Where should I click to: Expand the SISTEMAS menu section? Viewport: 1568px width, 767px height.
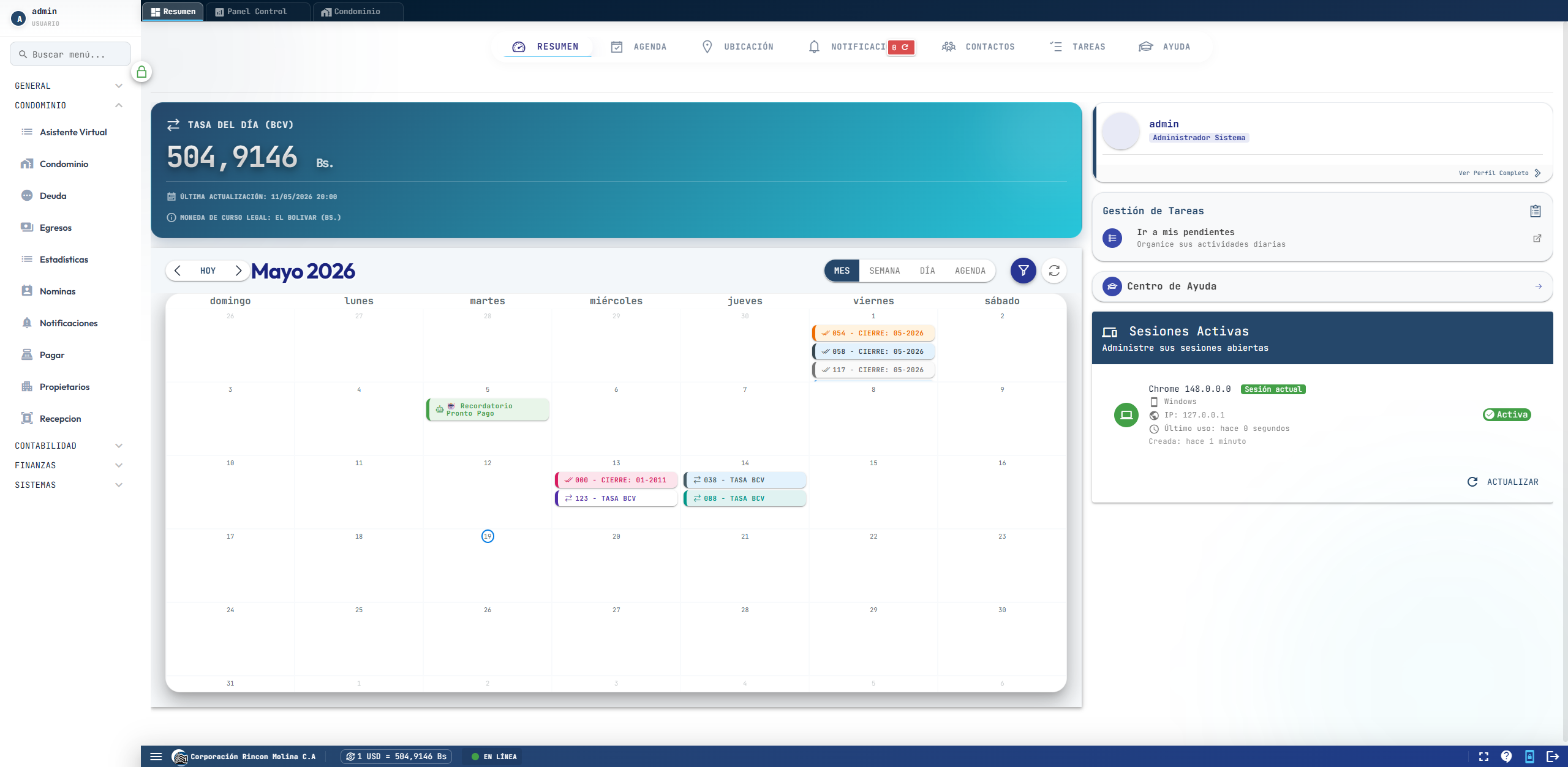69,485
